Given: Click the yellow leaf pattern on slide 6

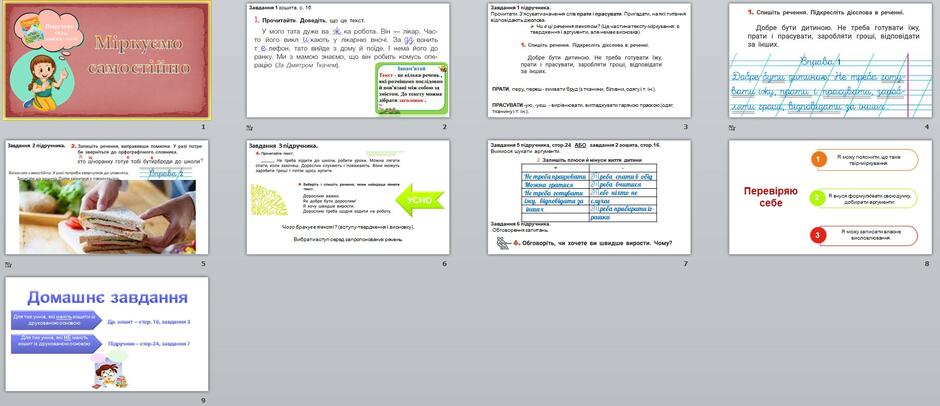Looking at the screenshot, I should point(269,200).
